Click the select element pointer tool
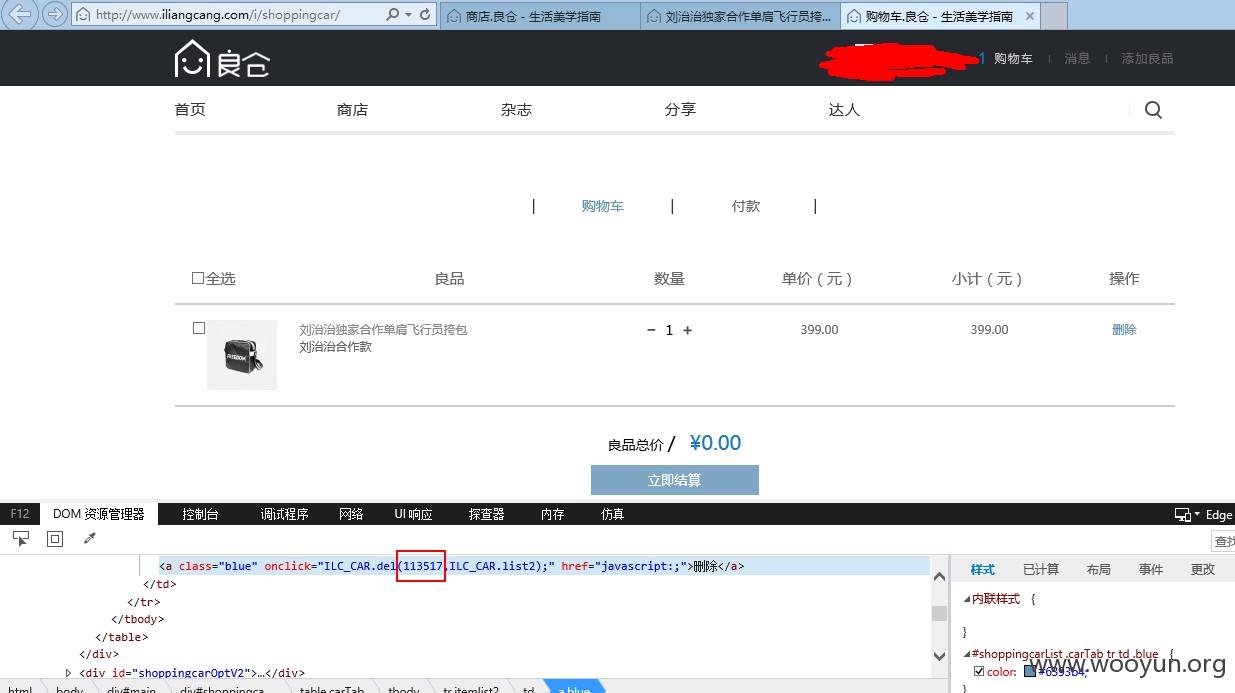The width and height of the screenshot is (1235, 693). point(20,539)
